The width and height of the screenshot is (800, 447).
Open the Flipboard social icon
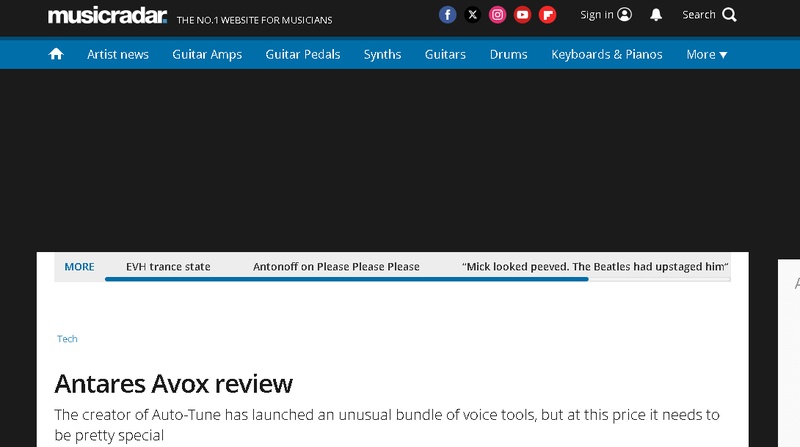[547, 15]
